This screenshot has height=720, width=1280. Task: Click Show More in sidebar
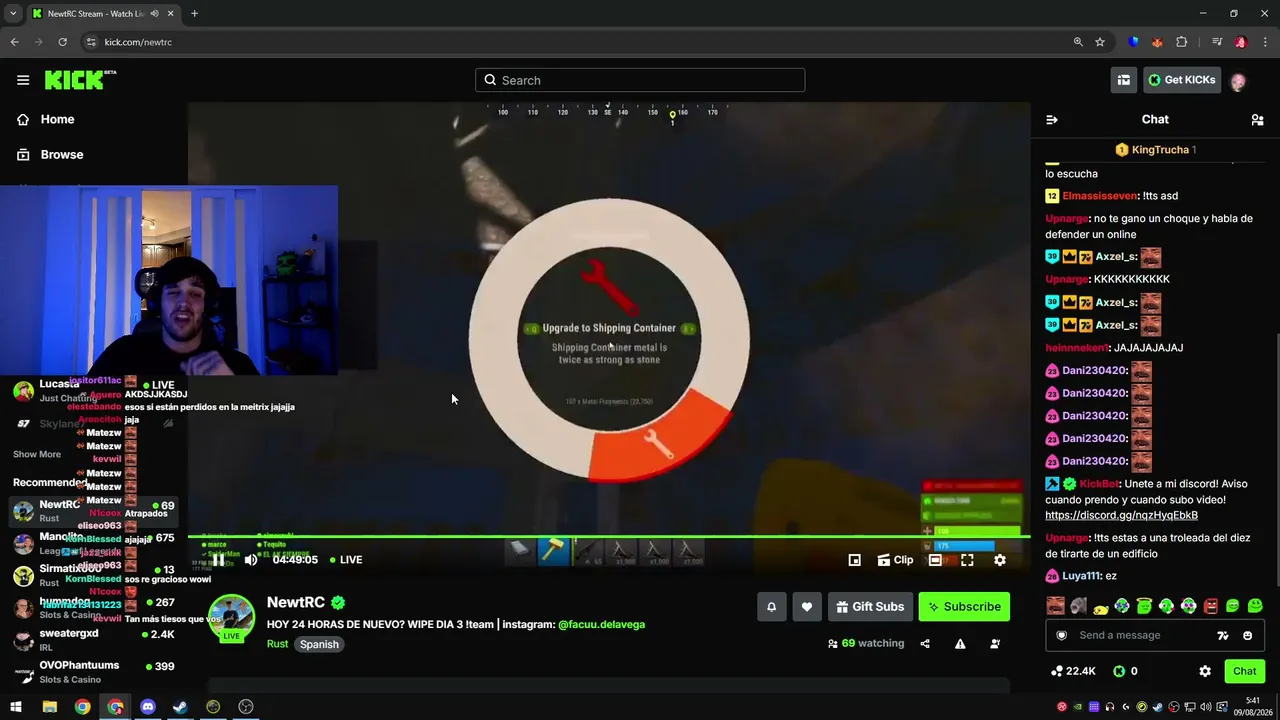(x=37, y=454)
